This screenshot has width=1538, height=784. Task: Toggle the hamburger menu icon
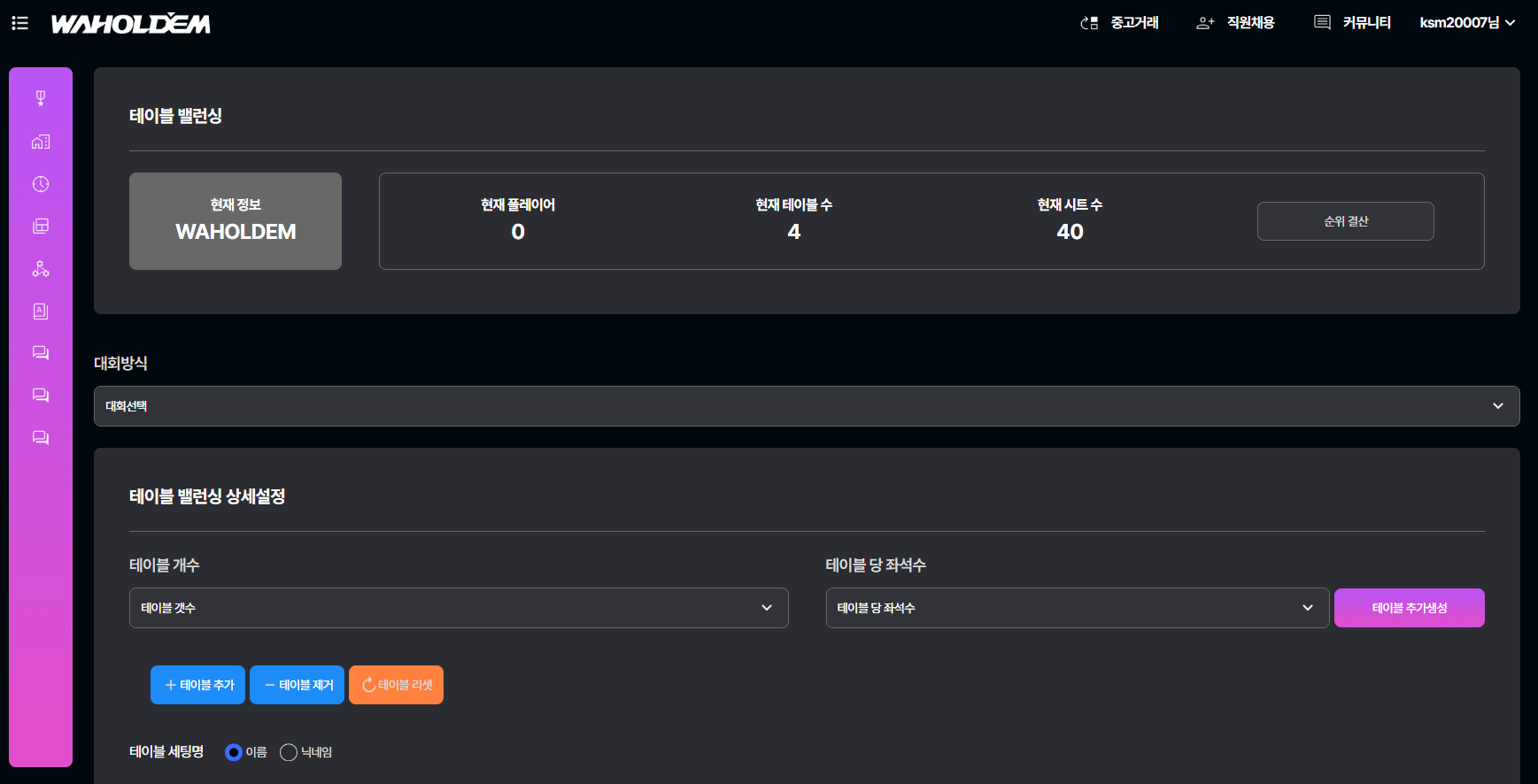[x=20, y=23]
